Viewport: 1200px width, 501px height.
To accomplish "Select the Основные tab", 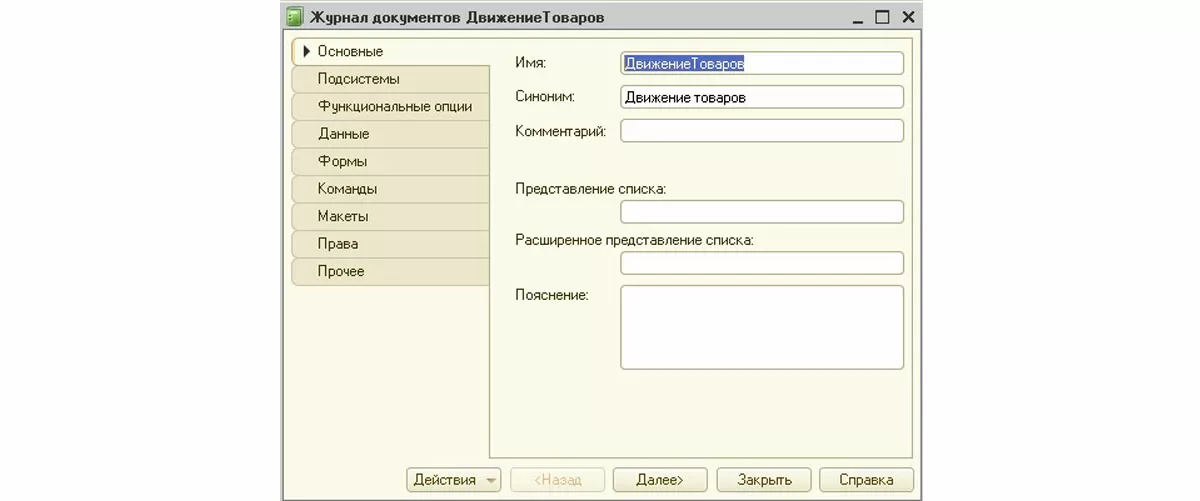I will tap(350, 51).
